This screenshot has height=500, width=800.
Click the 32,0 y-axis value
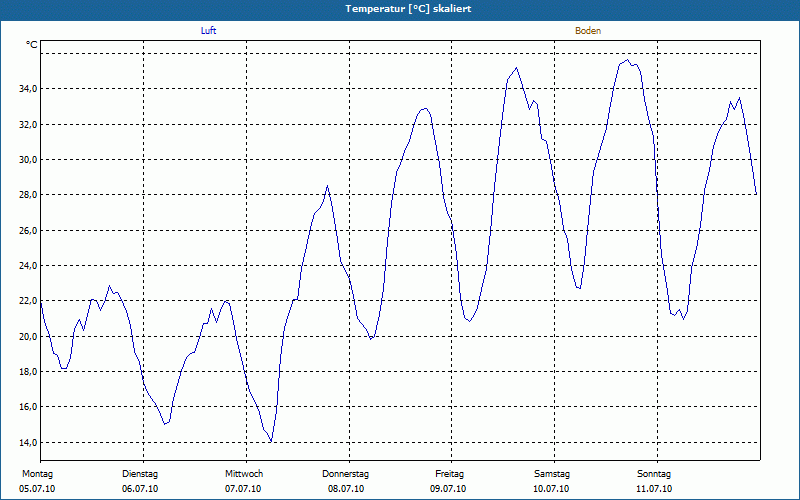pos(28,124)
